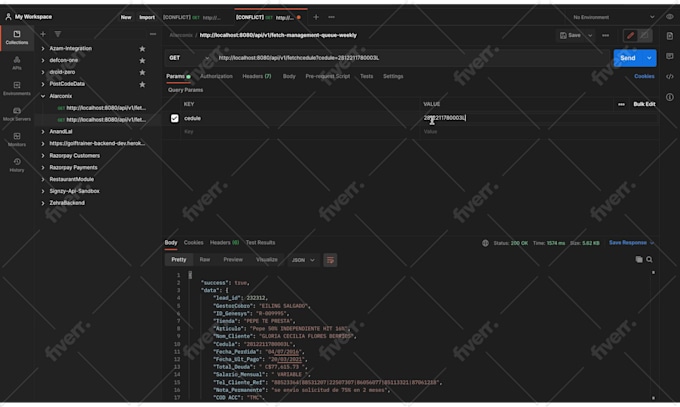Open the code snippet icon in right sidebar
Image resolution: width=680 pixels, height=407 pixels.
point(670,76)
